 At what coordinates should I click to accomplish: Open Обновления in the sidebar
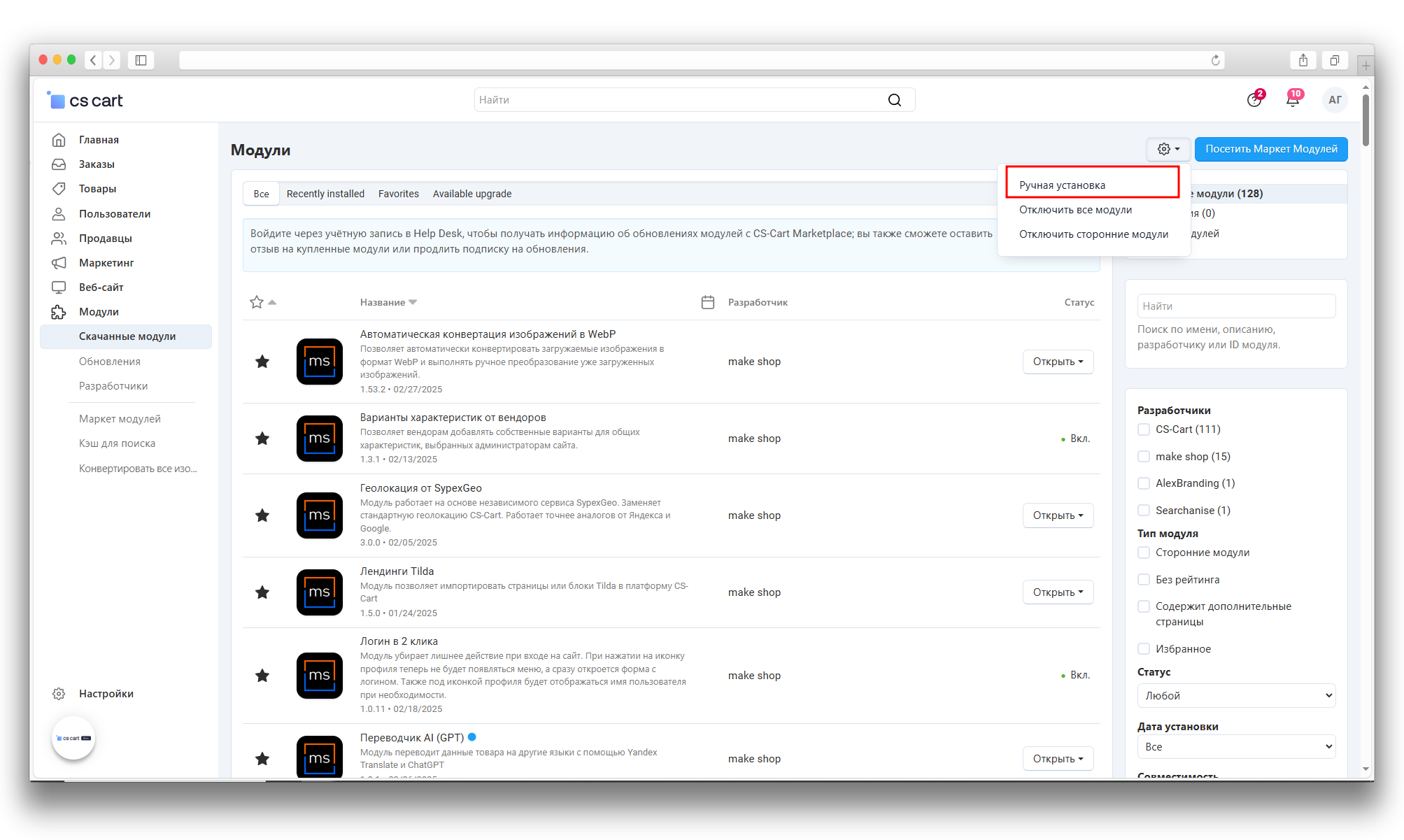[x=110, y=362]
